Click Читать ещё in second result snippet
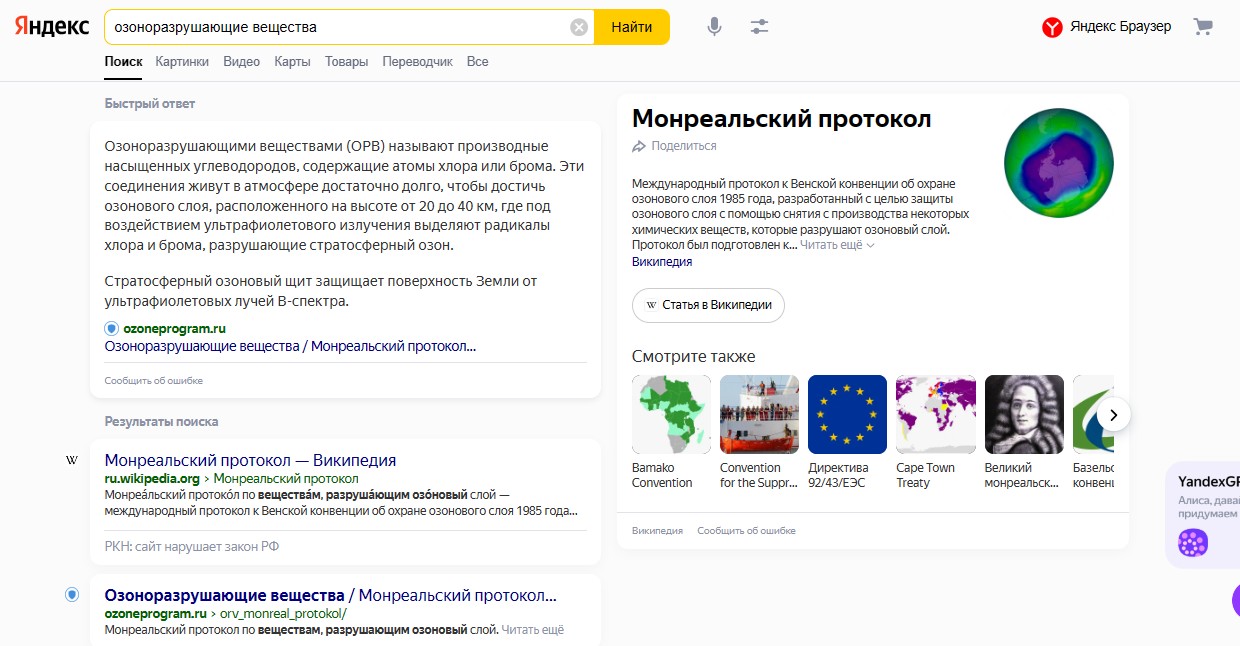The height and width of the screenshot is (646, 1240). [x=533, y=630]
